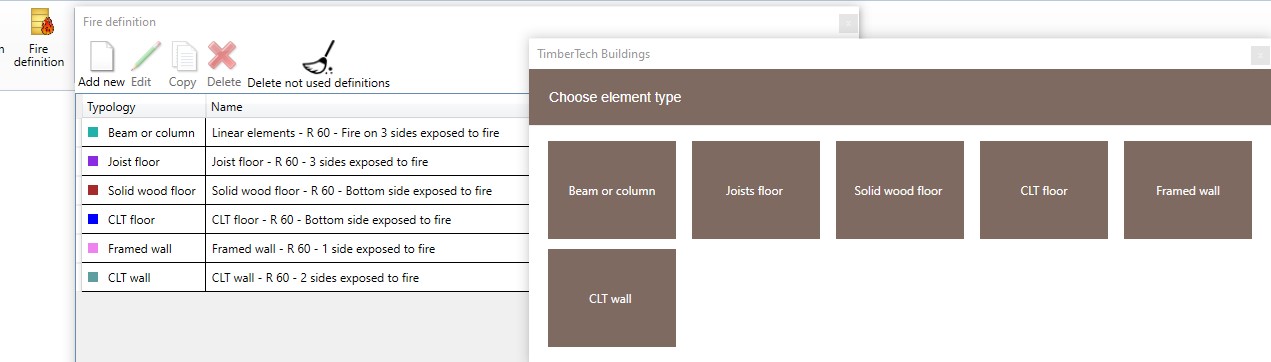
Task: Select the CLT floor table row
Action: [x=305, y=219]
